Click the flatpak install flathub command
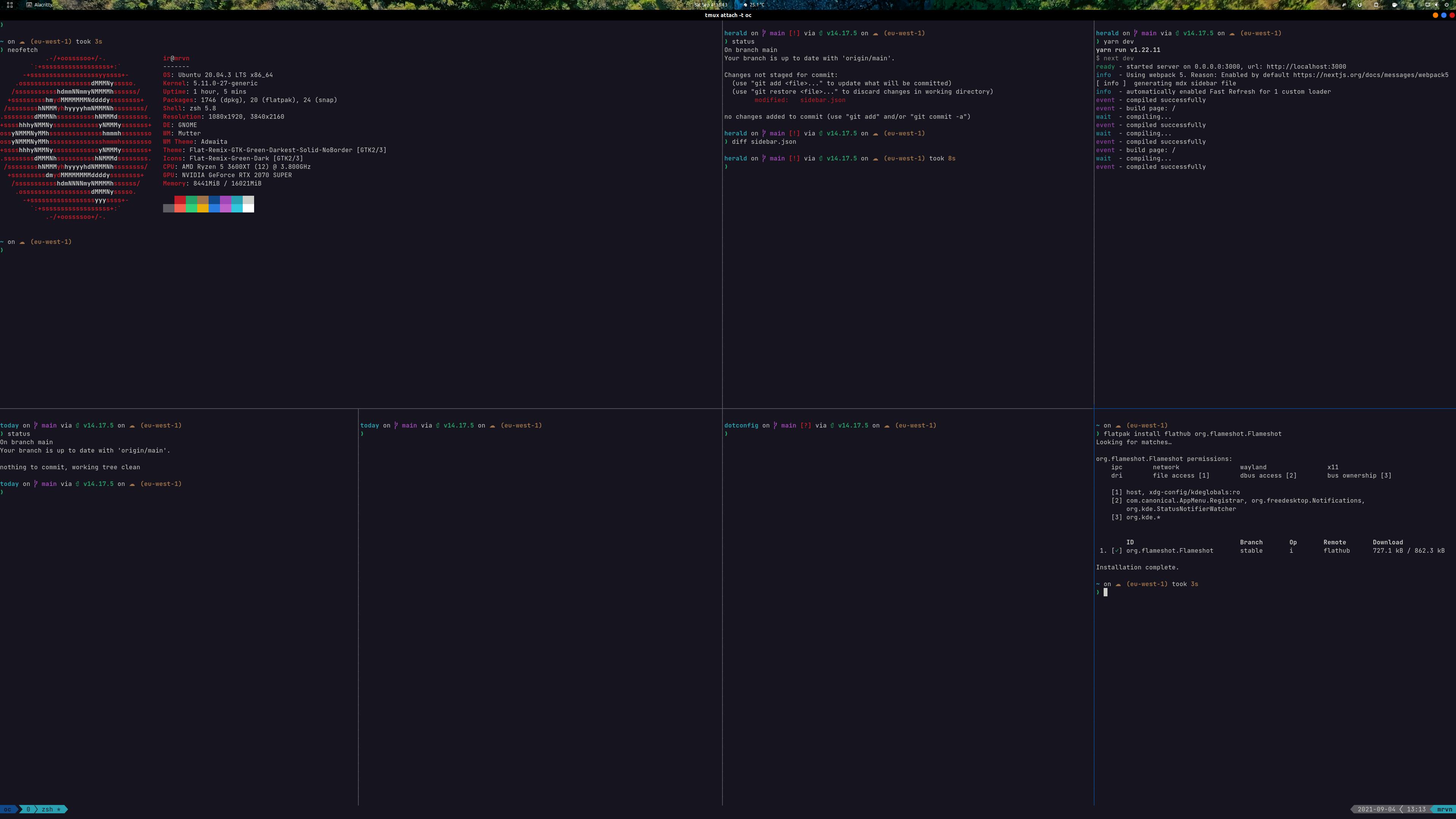The height and width of the screenshot is (819, 1456). coord(1192,434)
